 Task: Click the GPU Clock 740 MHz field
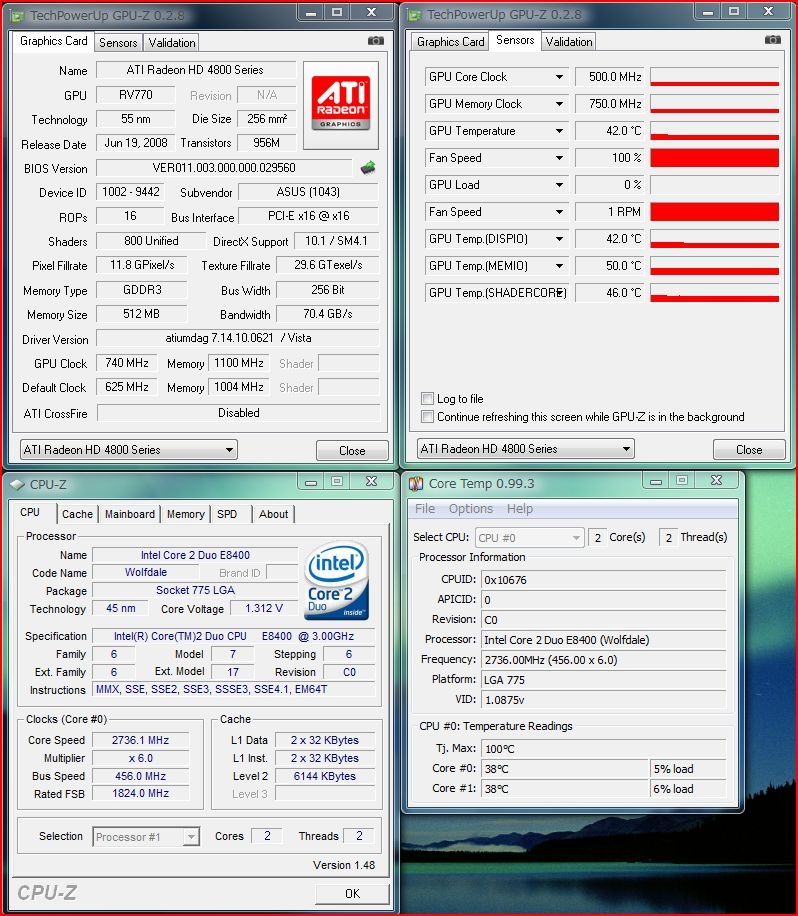[127, 363]
